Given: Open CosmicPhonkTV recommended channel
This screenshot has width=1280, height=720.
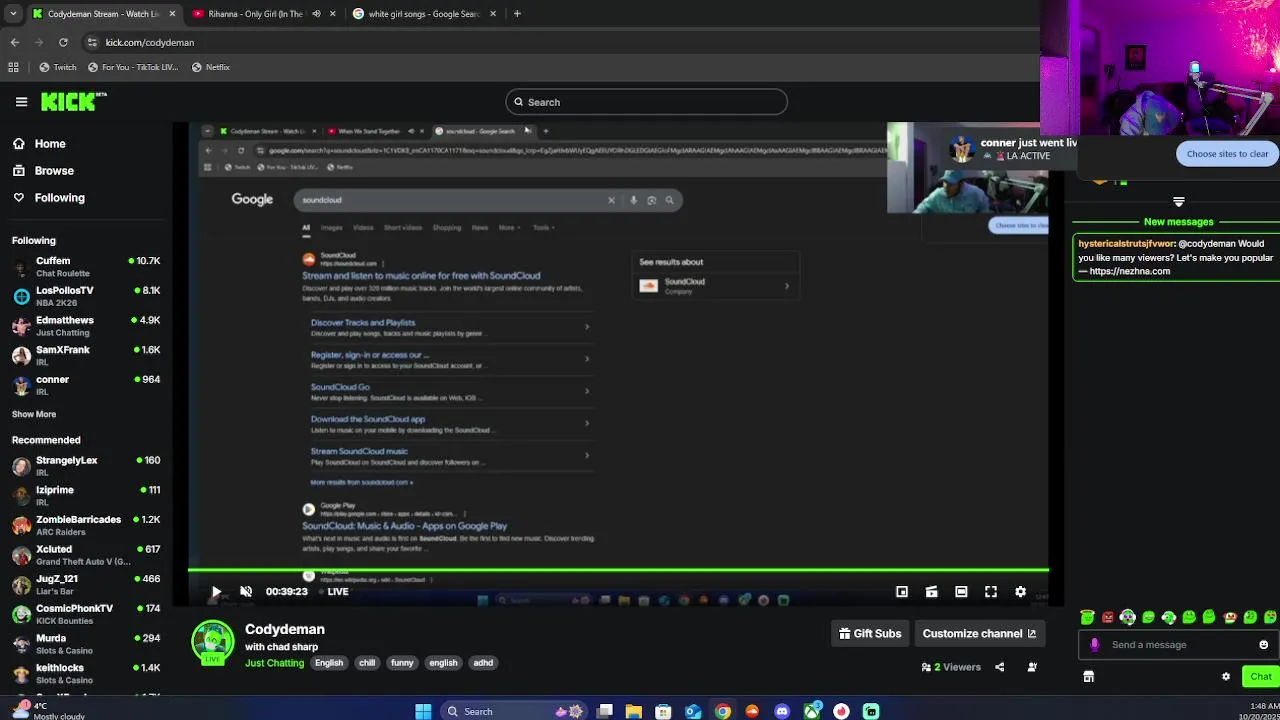Looking at the screenshot, I should [86, 614].
